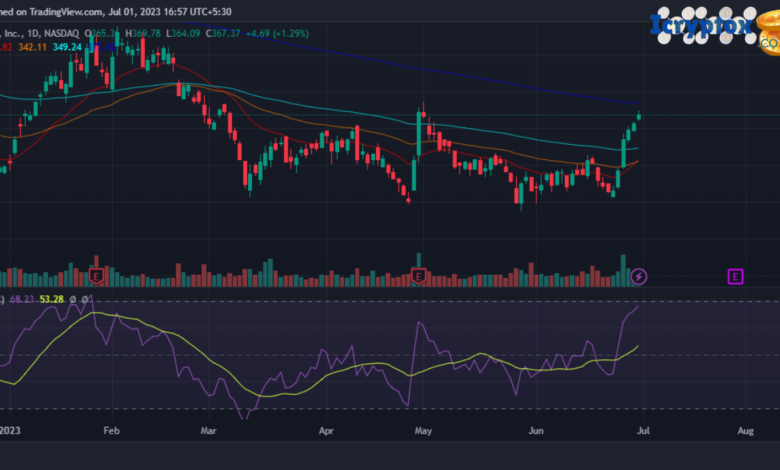The width and height of the screenshot is (780, 470).
Task: Click the 2023 label on time axis
Action: tap(10, 430)
